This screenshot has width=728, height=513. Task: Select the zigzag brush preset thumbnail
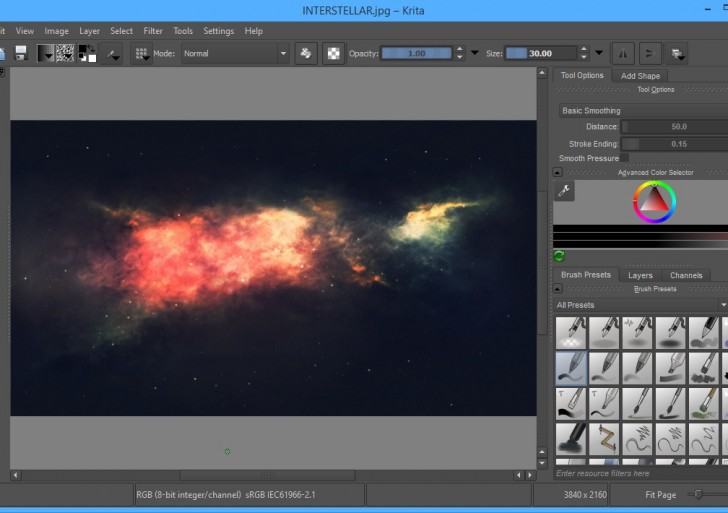(604, 438)
